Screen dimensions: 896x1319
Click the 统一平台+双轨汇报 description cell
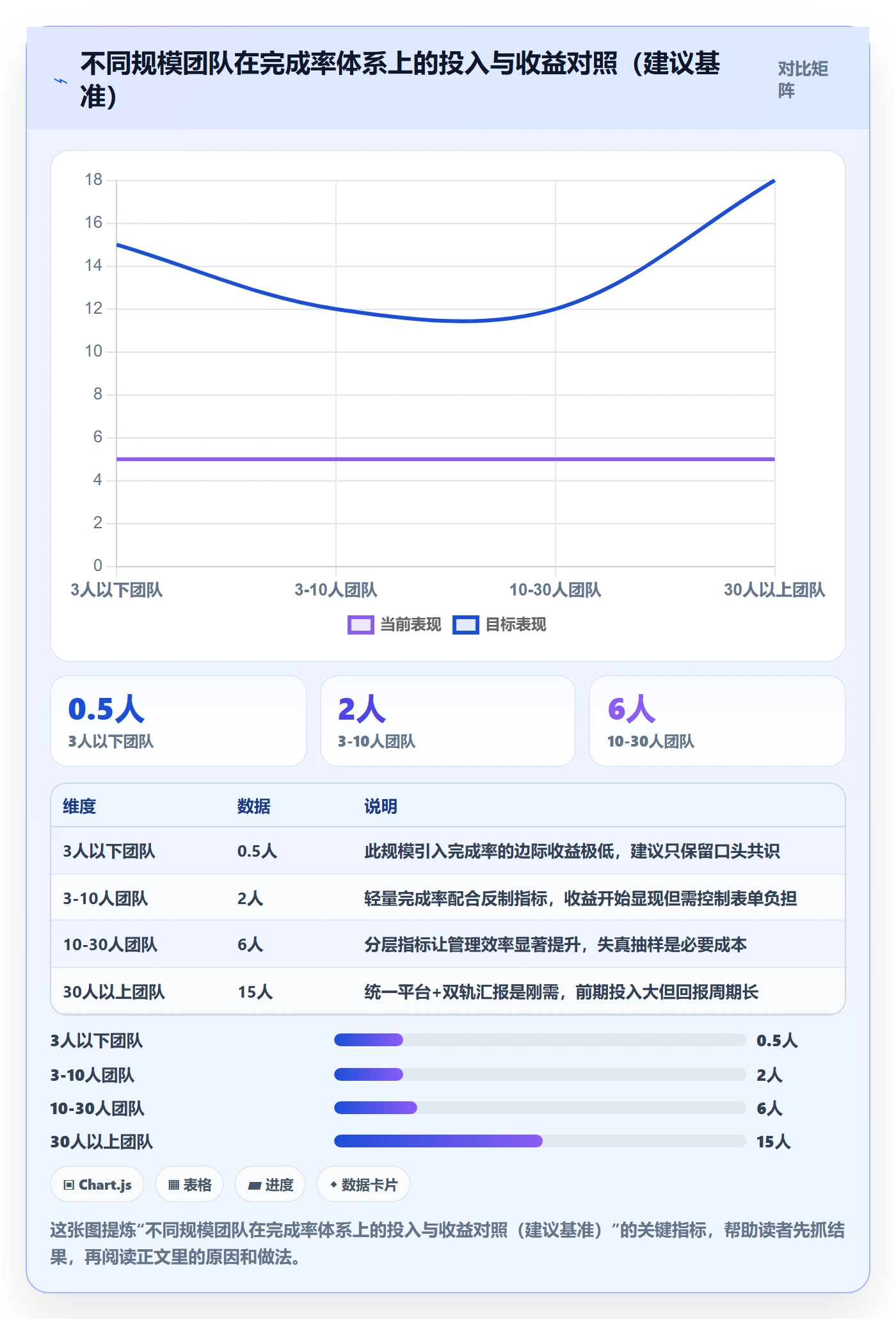[561, 992]
